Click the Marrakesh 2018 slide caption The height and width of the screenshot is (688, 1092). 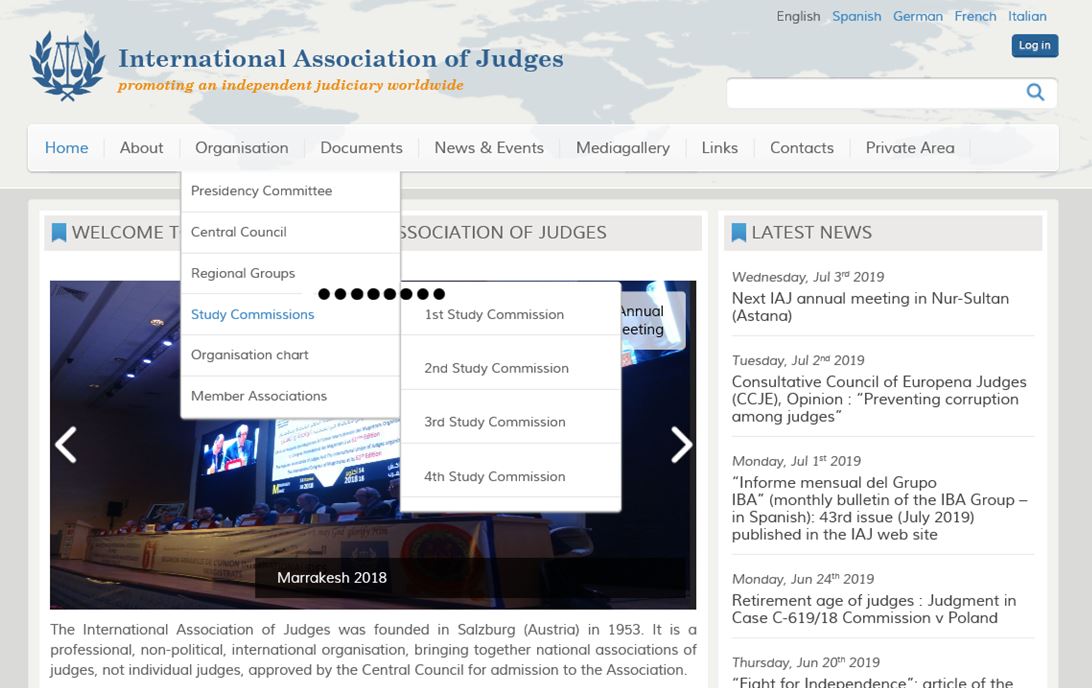(x=332, y=577)
